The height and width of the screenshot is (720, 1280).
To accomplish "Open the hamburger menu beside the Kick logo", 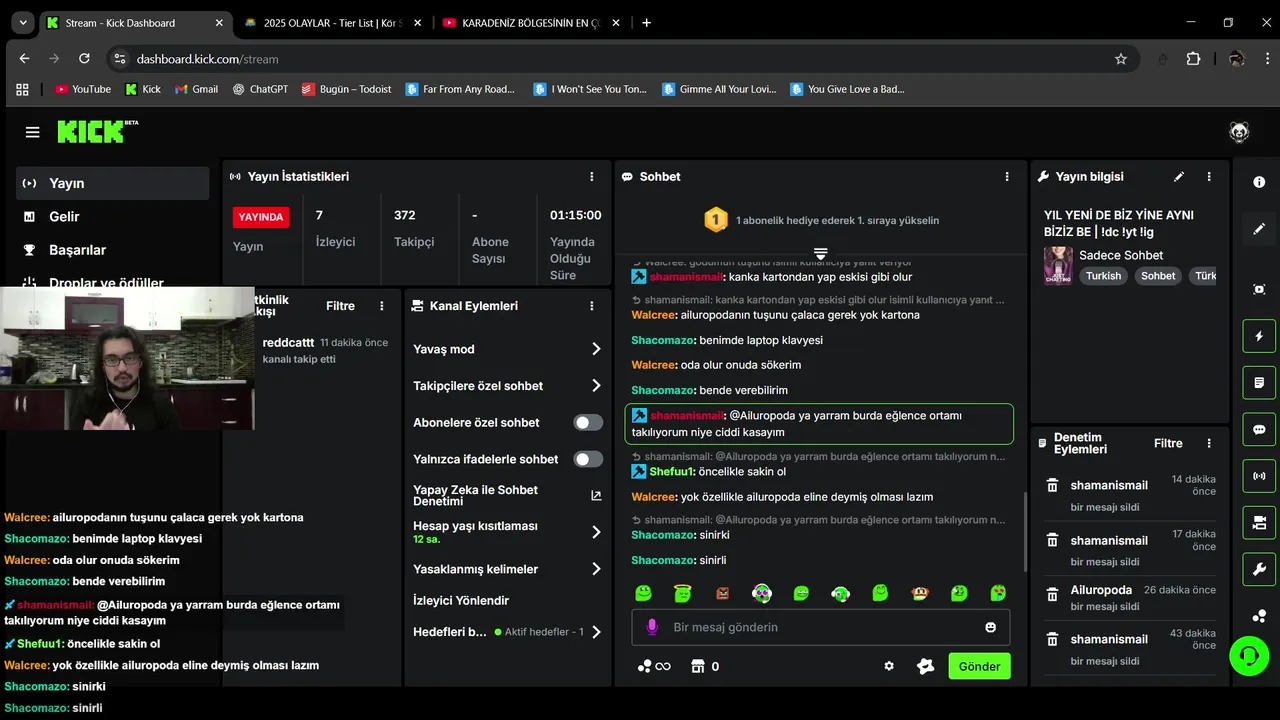I will coord(33,132).
